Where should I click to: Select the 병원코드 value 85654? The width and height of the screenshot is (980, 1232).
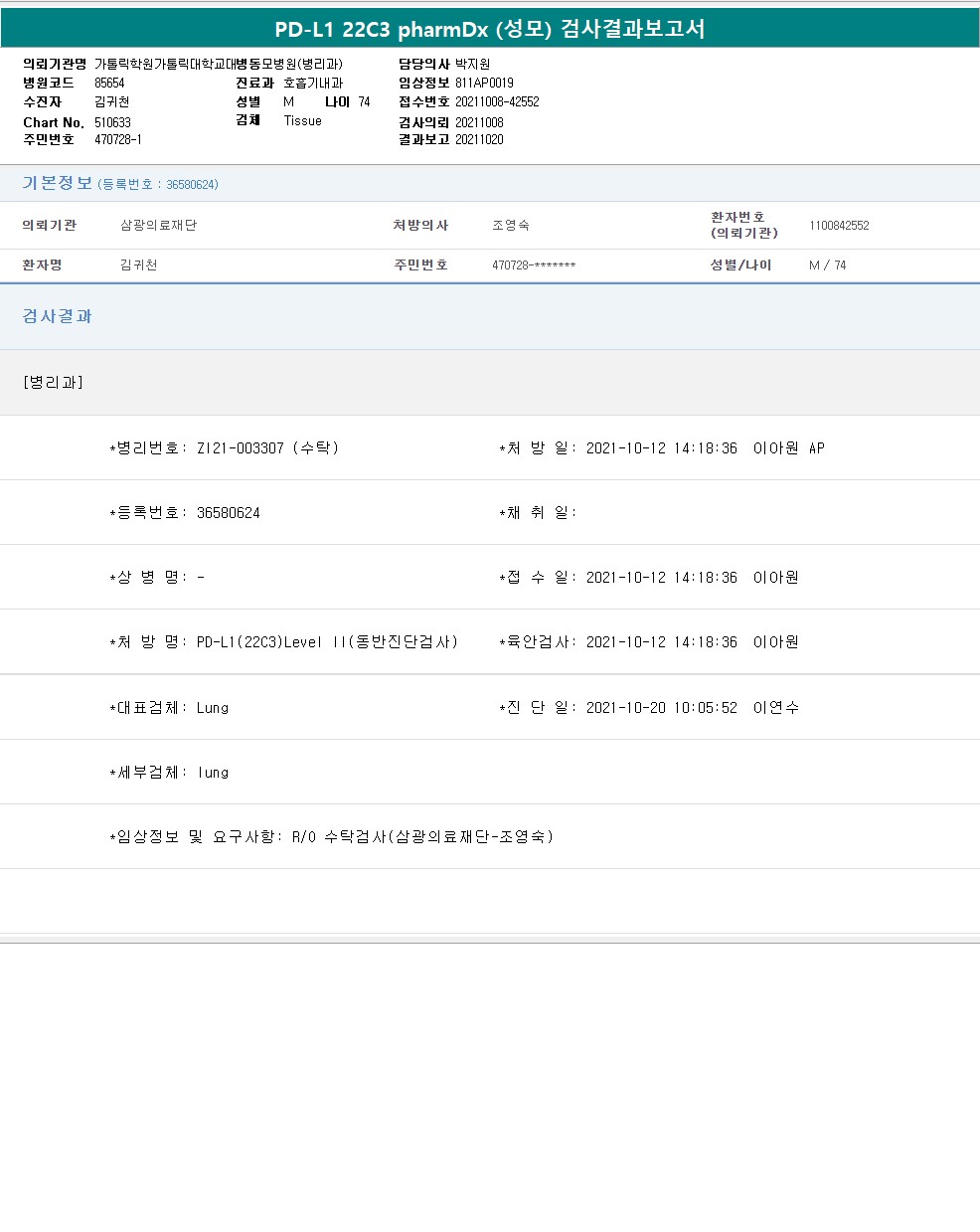109,84
